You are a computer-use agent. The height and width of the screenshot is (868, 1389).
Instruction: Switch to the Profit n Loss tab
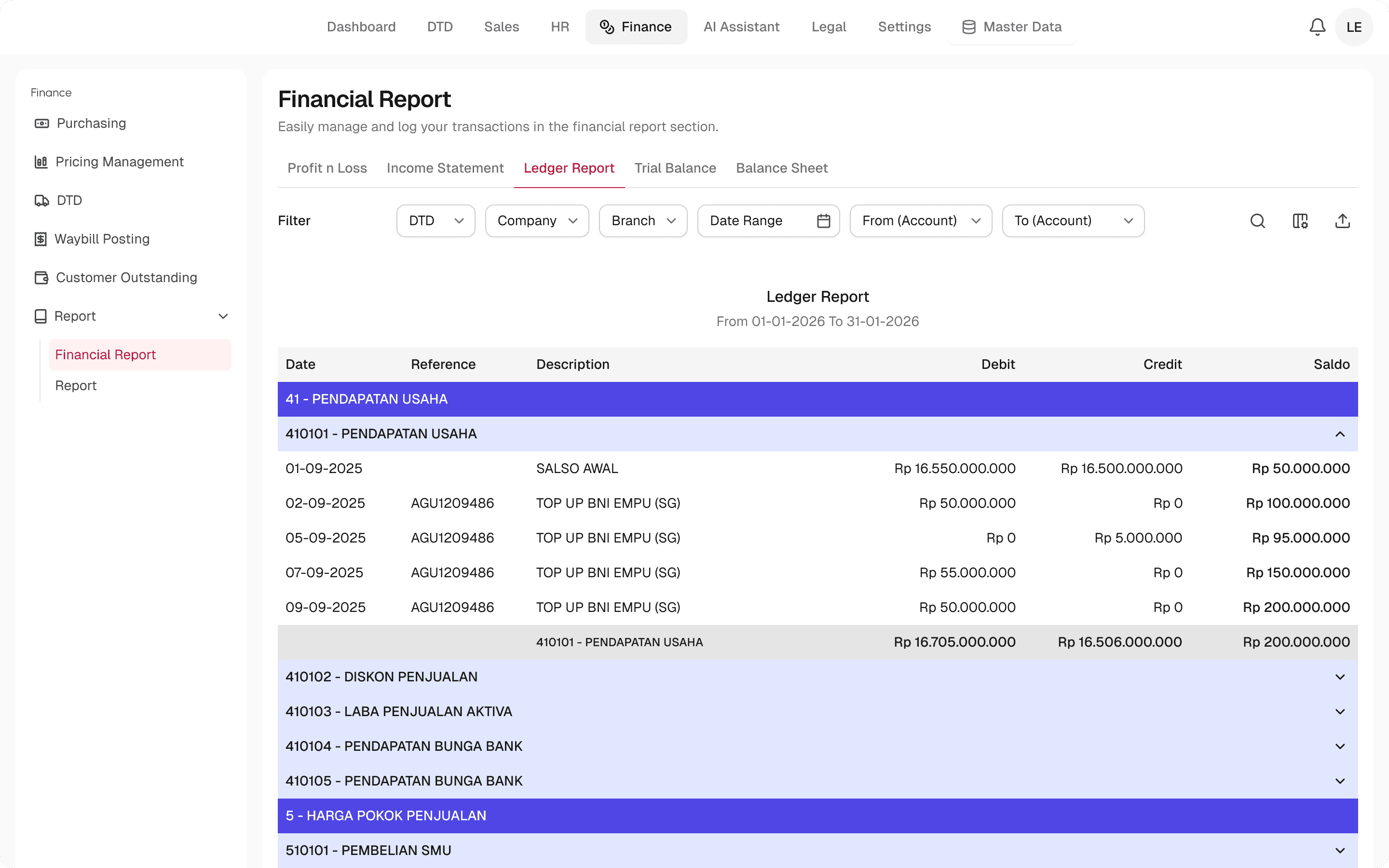coord(327,168)
